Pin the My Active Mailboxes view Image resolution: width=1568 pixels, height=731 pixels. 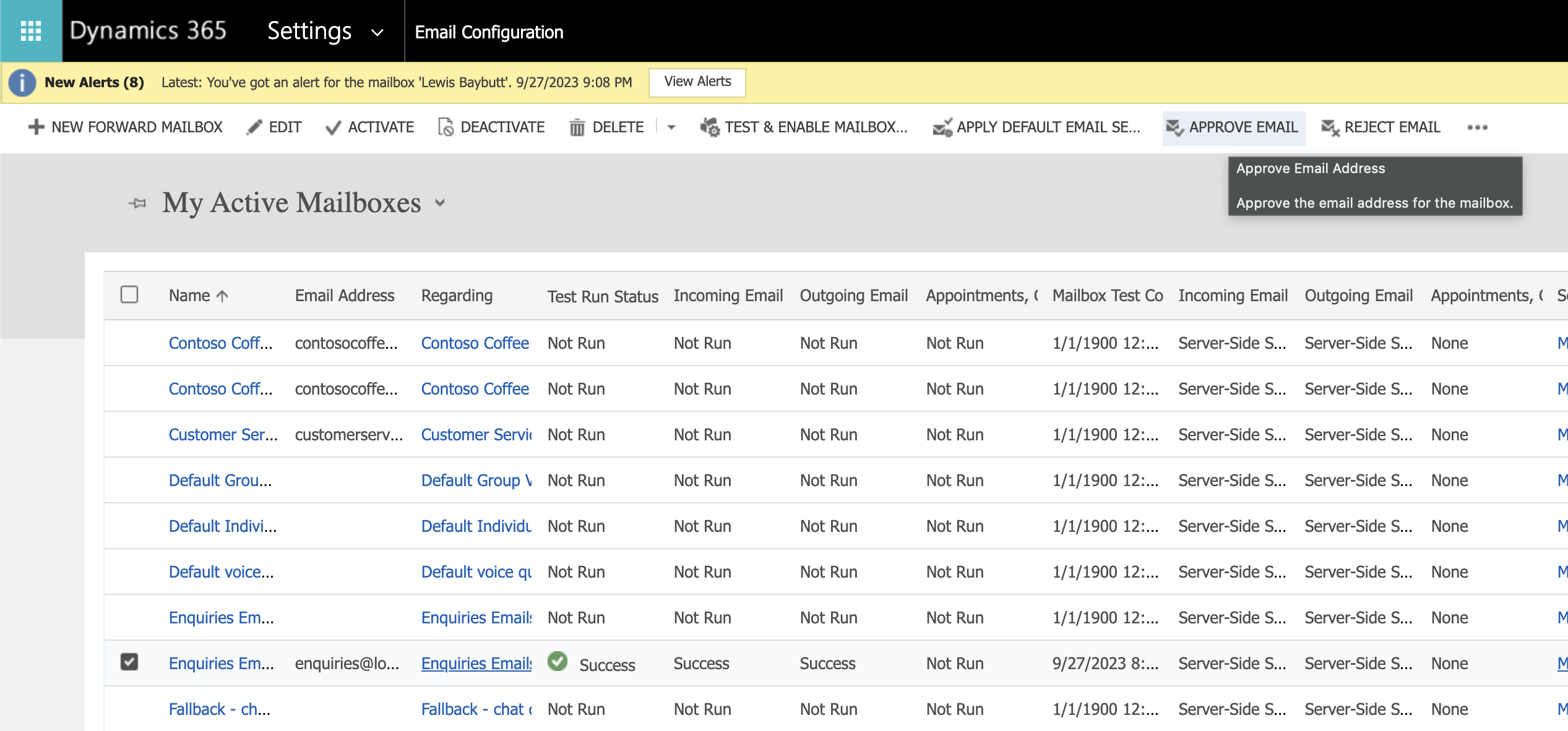tap(137, 203)
